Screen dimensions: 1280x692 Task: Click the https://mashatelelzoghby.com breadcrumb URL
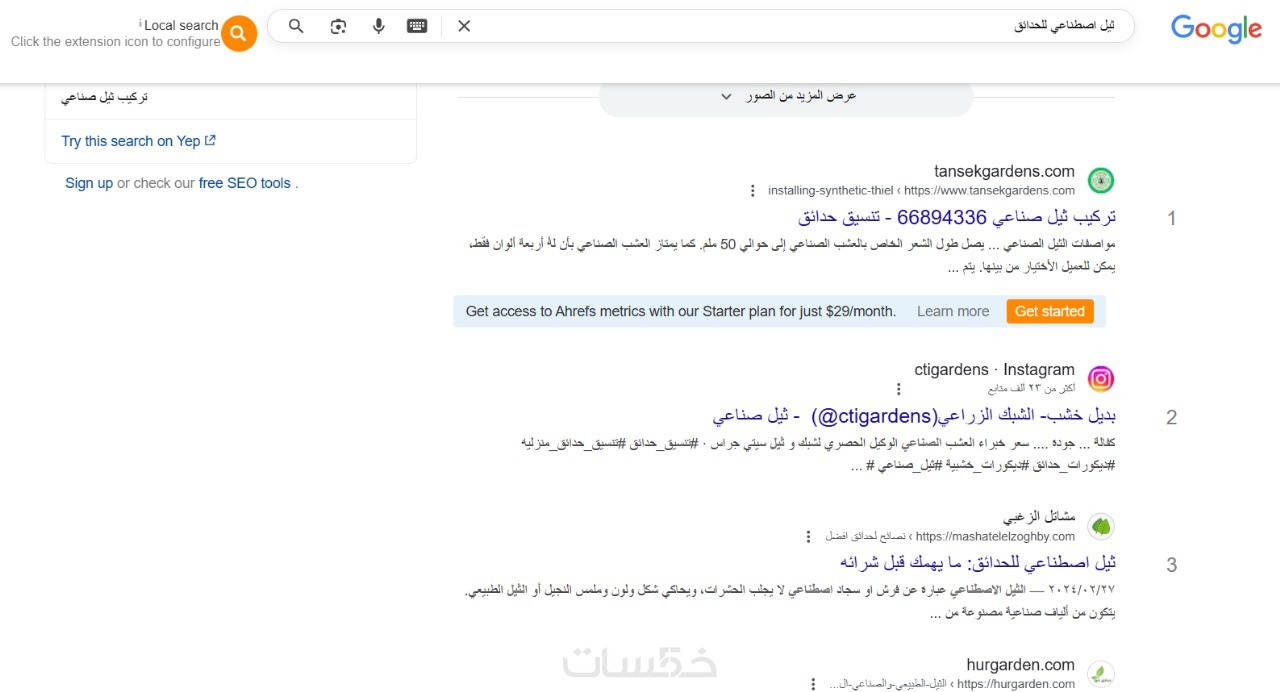coord(995,536)
